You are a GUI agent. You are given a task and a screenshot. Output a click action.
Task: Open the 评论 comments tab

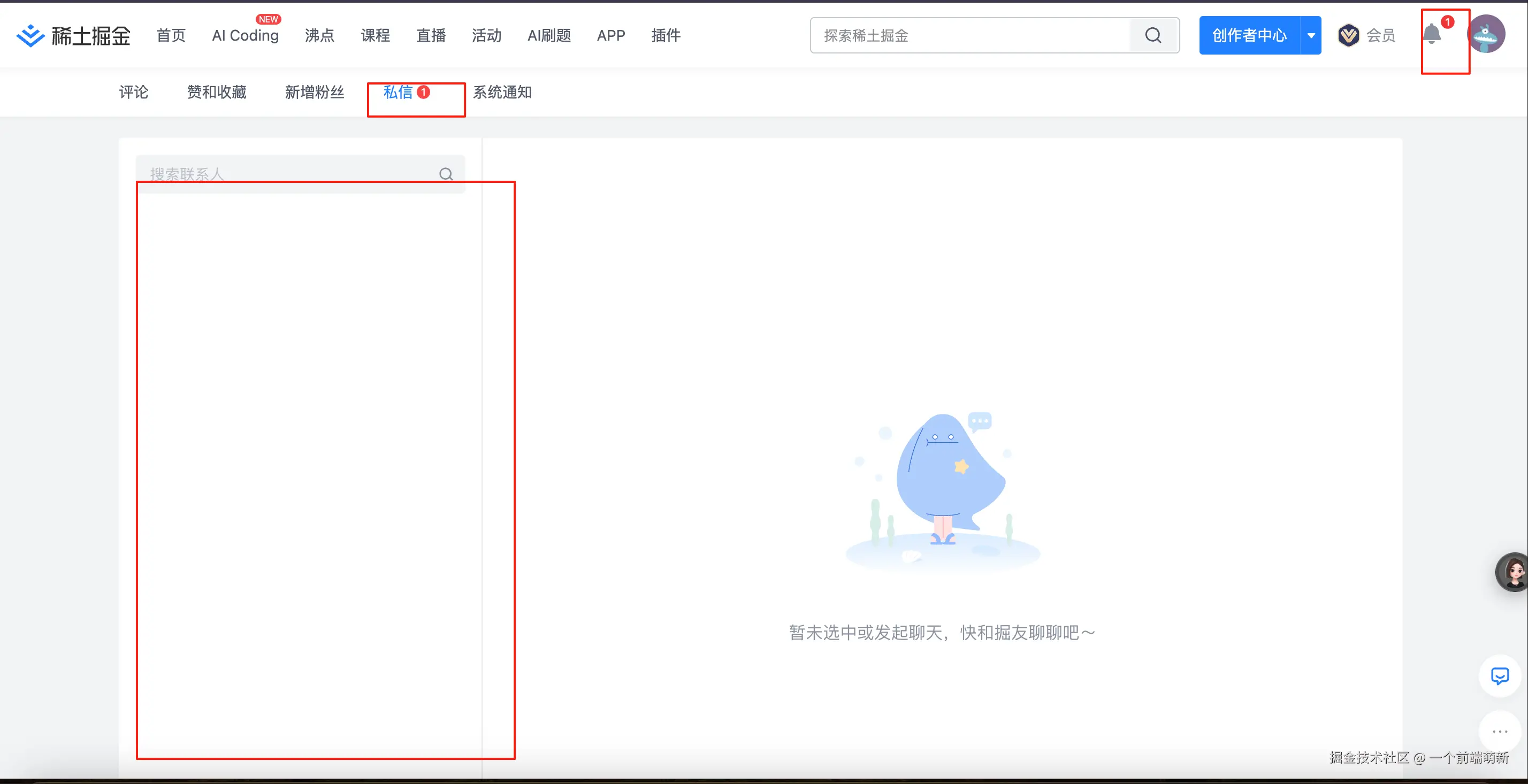click(x=133, y=93)
